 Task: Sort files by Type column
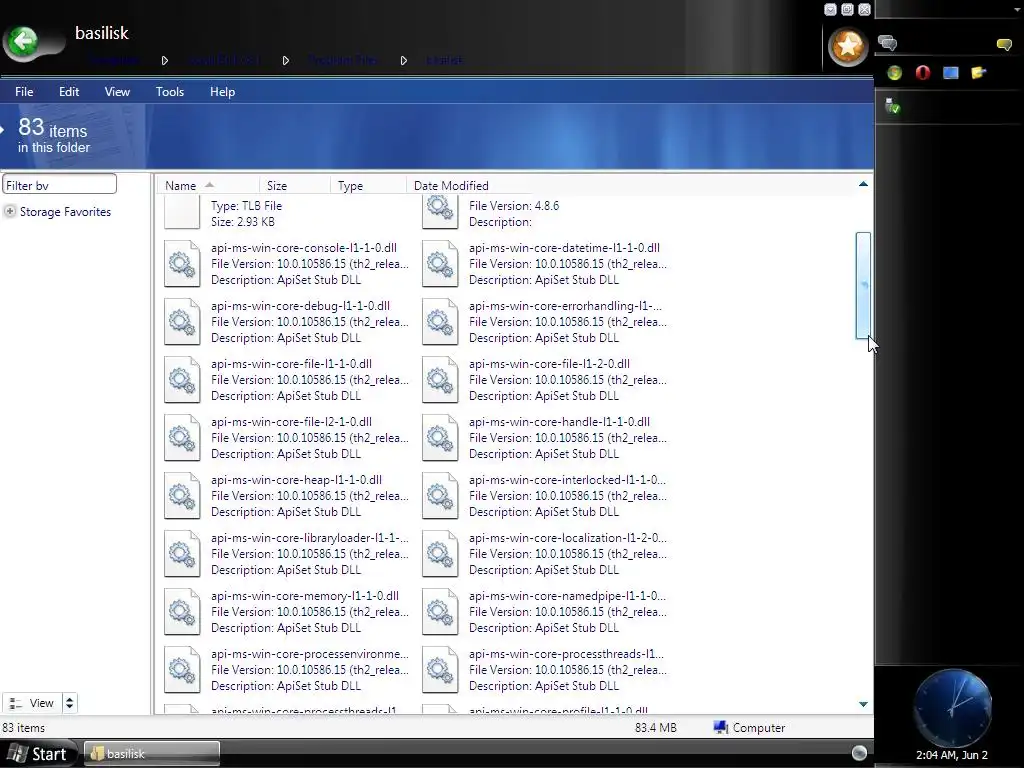pyautogui.click(x=367, y=185)
